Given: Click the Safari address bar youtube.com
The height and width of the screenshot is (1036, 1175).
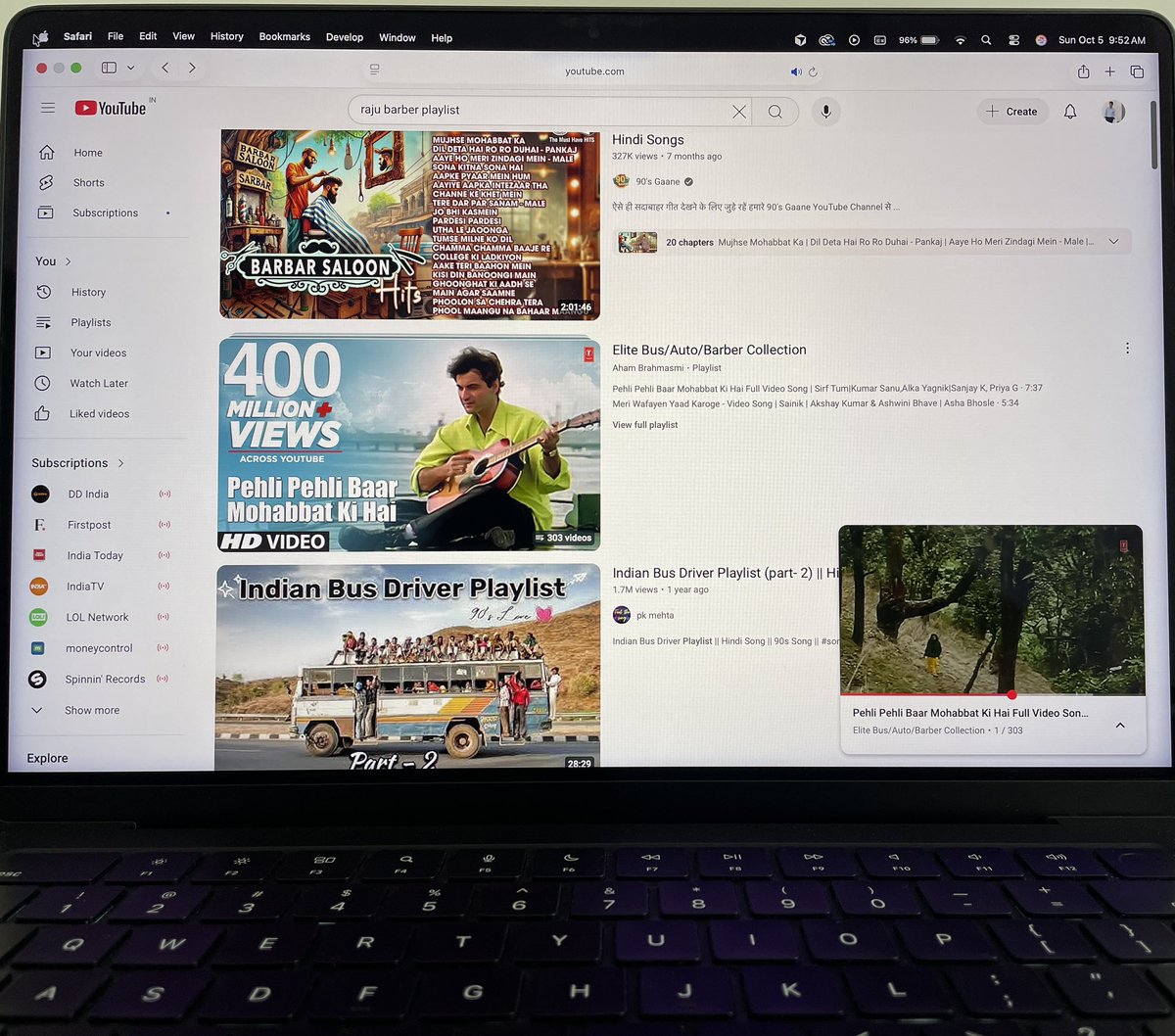Looking at the screenshot, I should coord(594,71).
